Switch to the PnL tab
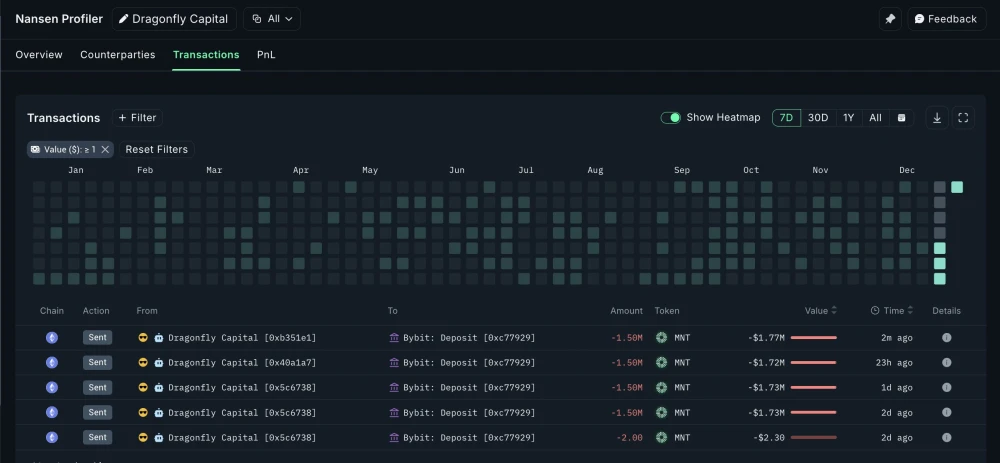 [266, 55]
